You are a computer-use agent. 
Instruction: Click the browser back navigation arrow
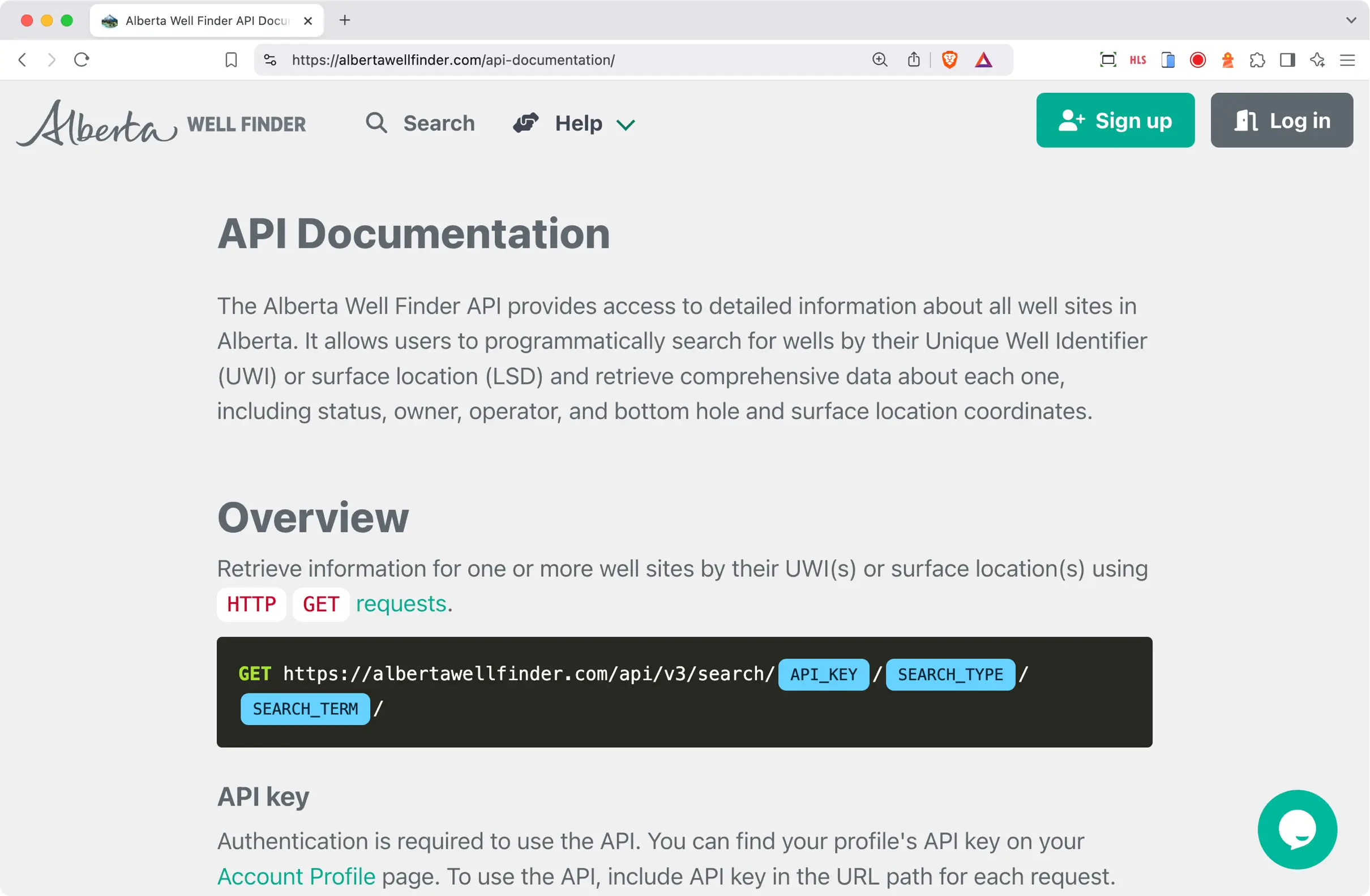click(21, 60)
